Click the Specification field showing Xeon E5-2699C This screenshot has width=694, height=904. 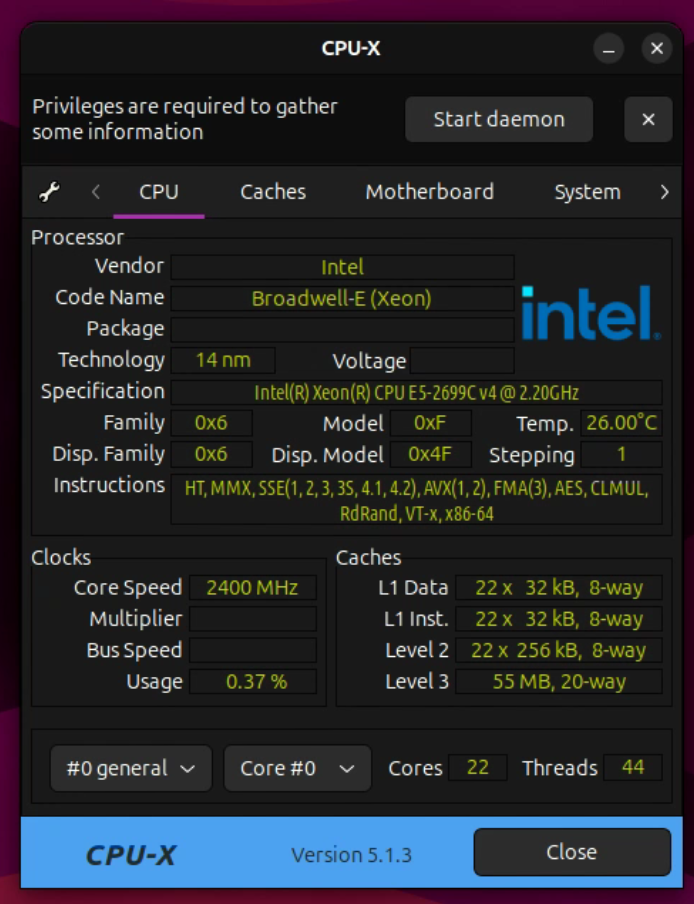(416, 392)
